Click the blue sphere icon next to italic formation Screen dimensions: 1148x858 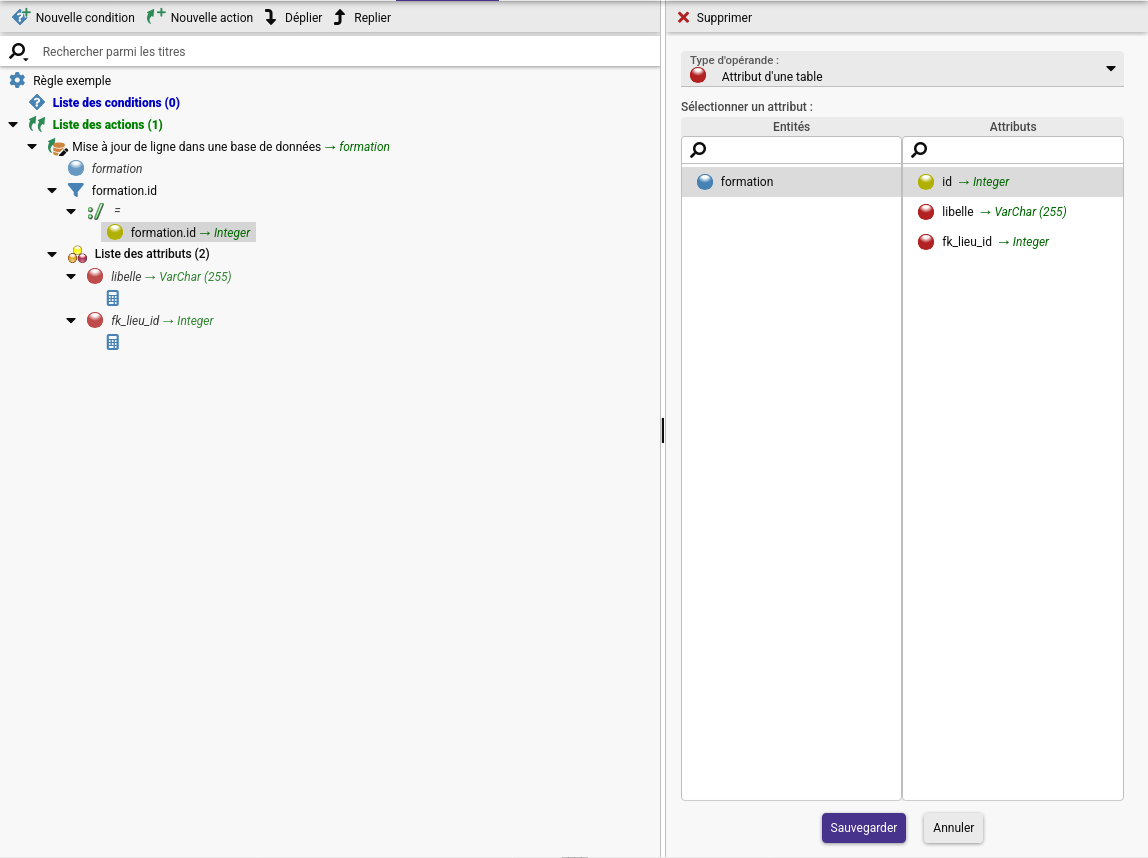click(76, 168)
